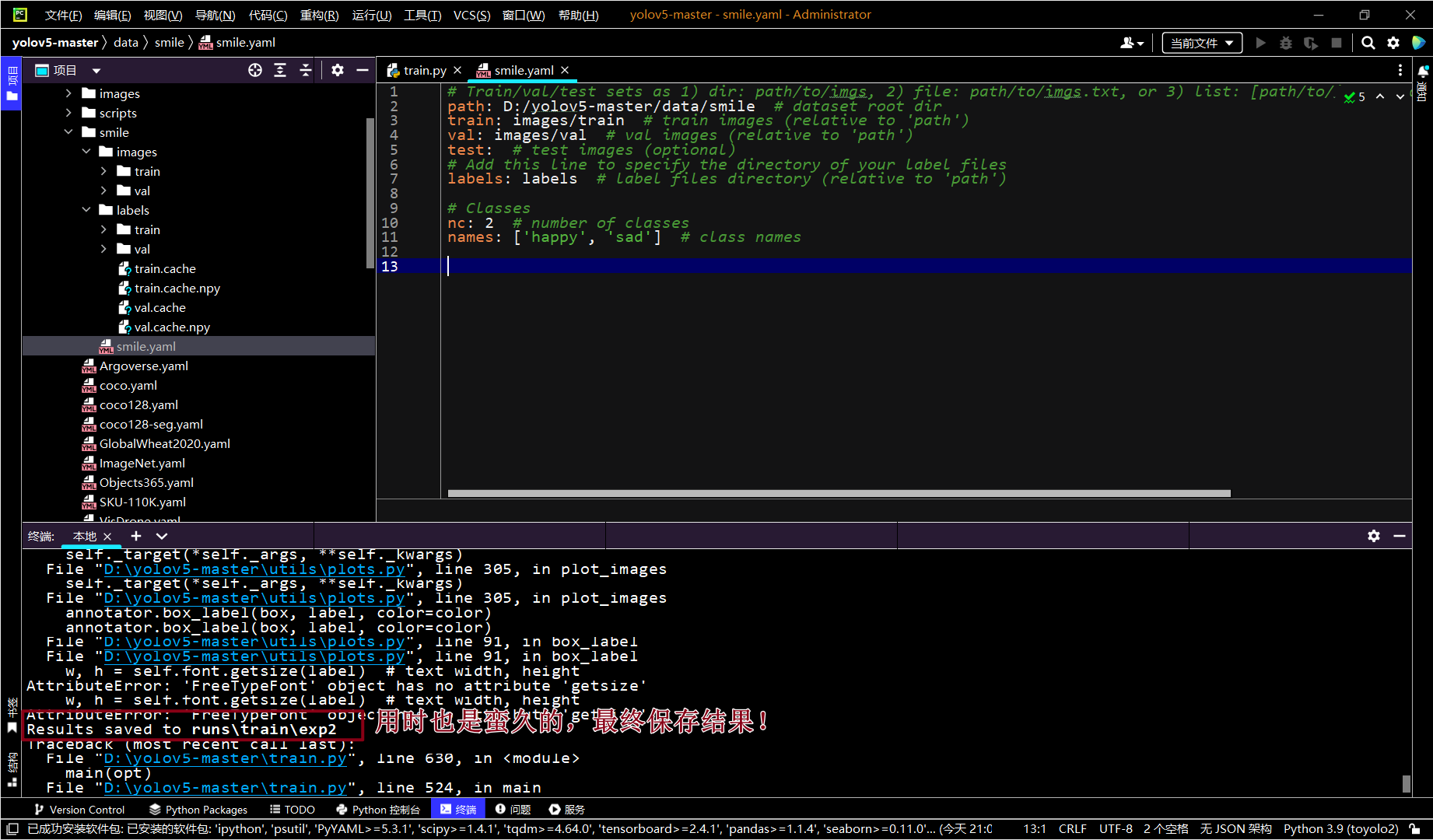Click the data breadcrumb in navigation bar

(125, 43)
